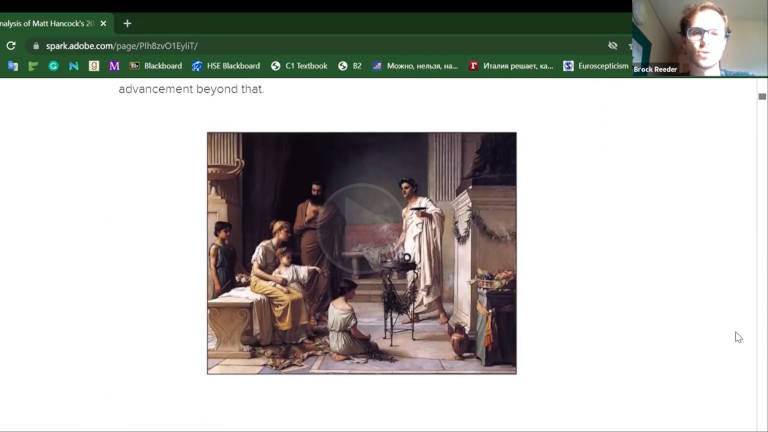The width and height of the screenshot is (768, 432).
Task: Click the crossed-out eye icon in address bar
Action: coord(613,46)
